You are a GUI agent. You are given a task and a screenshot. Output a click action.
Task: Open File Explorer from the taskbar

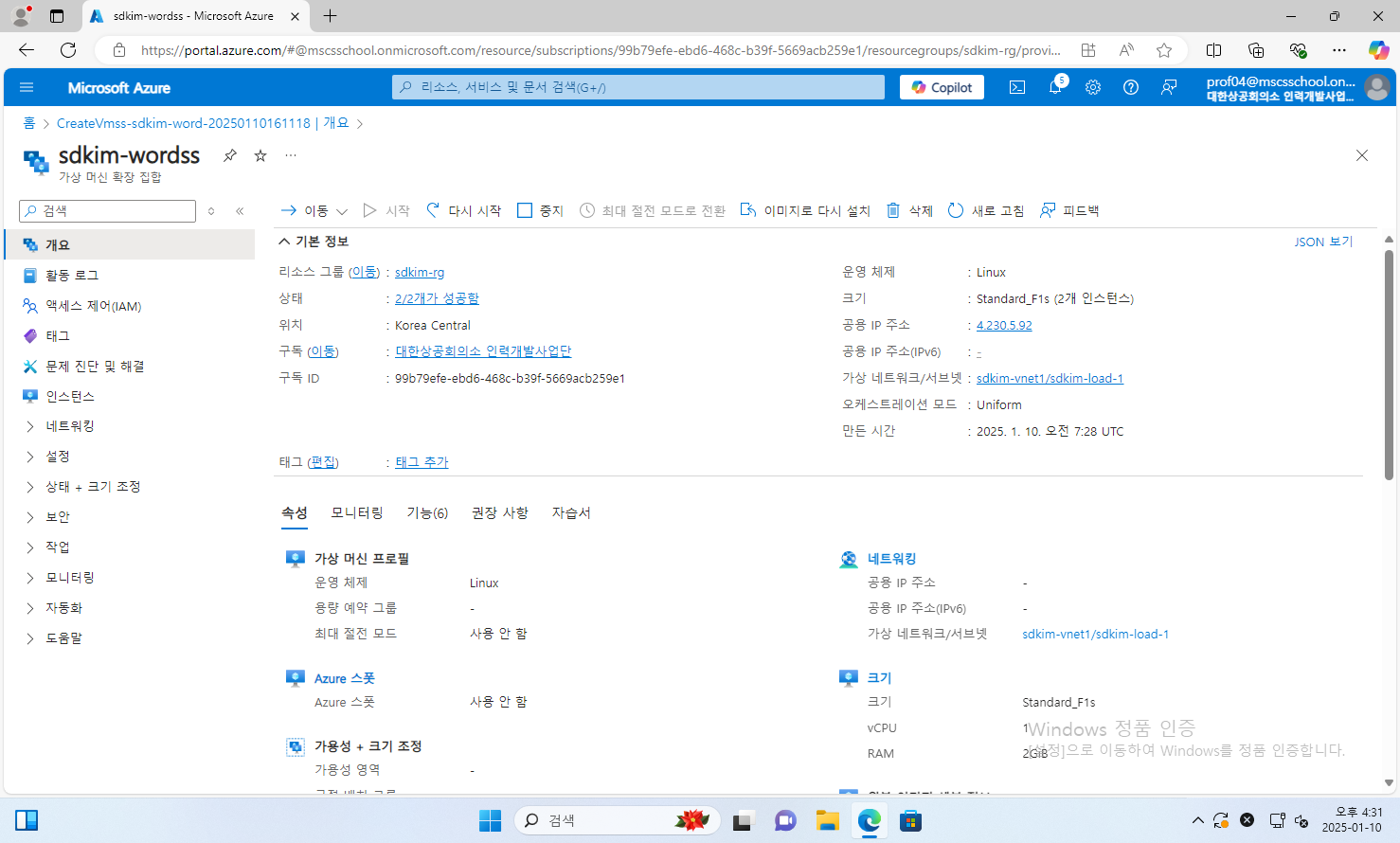(827, 820)
